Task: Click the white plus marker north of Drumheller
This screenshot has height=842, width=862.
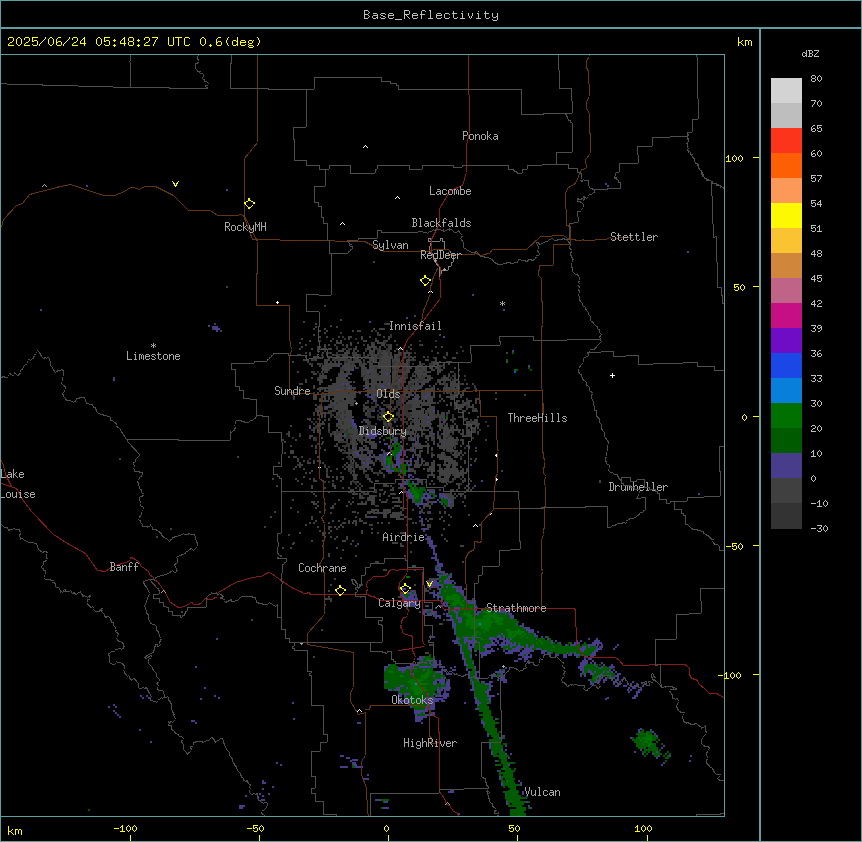Action: coord(612,375)
